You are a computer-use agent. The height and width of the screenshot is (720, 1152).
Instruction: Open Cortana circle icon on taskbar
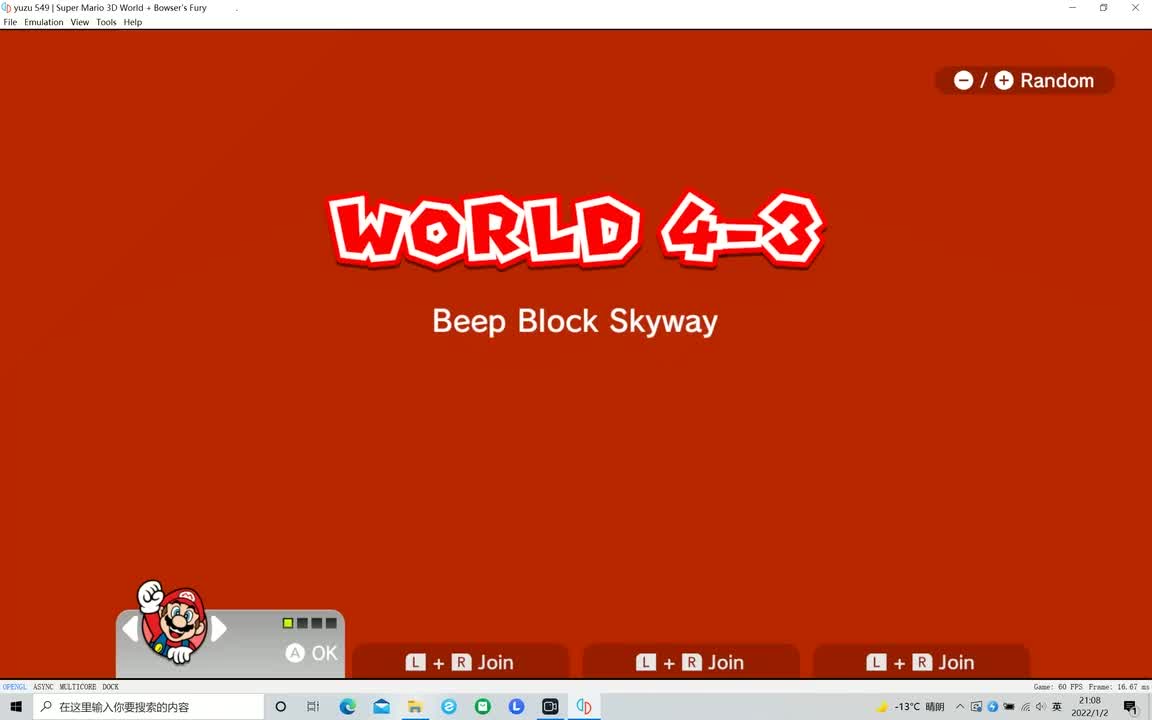281,707
